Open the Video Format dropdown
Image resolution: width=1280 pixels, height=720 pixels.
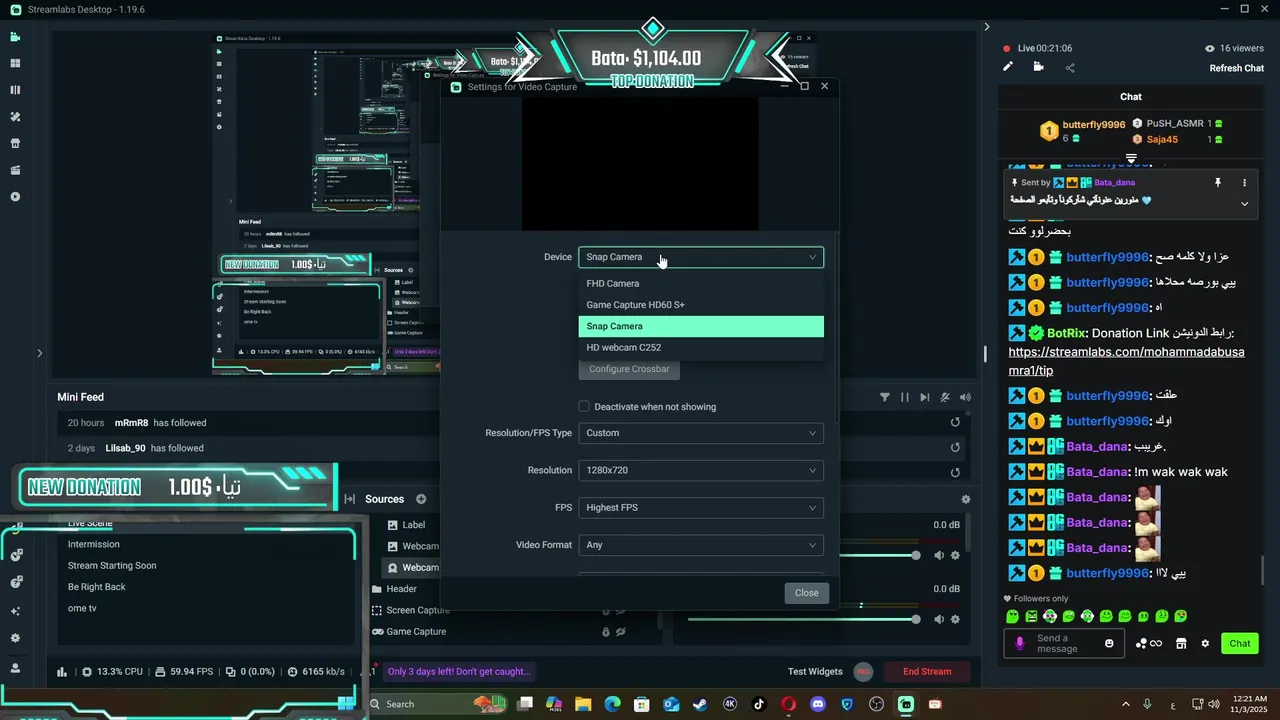[x=701, y=545]
